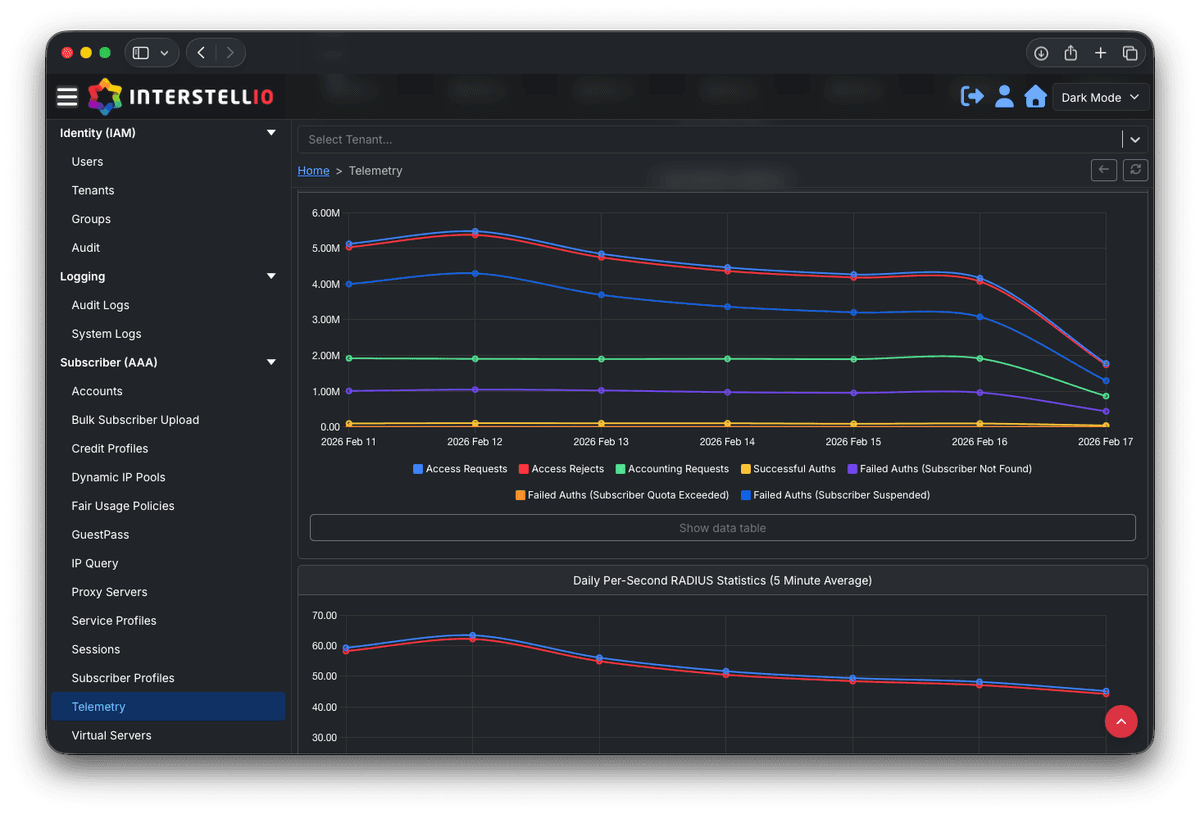
Task: Select Telemetry in the sidebar
Action: click(98, 706)
